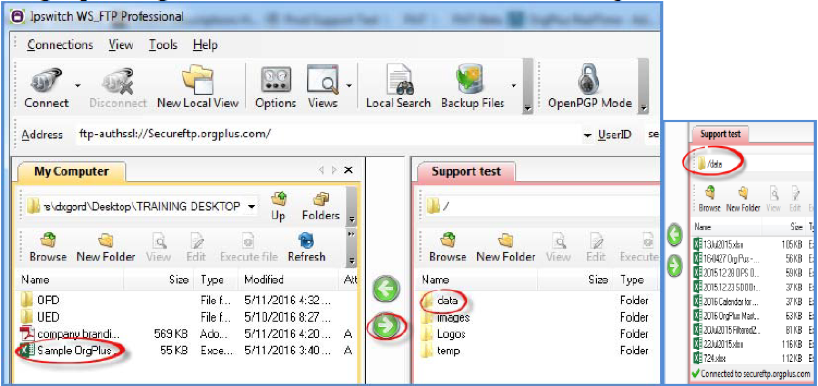Click Support test tab in inset window
This screenshot has width=818, height=386.
click(x=720, y=134)
